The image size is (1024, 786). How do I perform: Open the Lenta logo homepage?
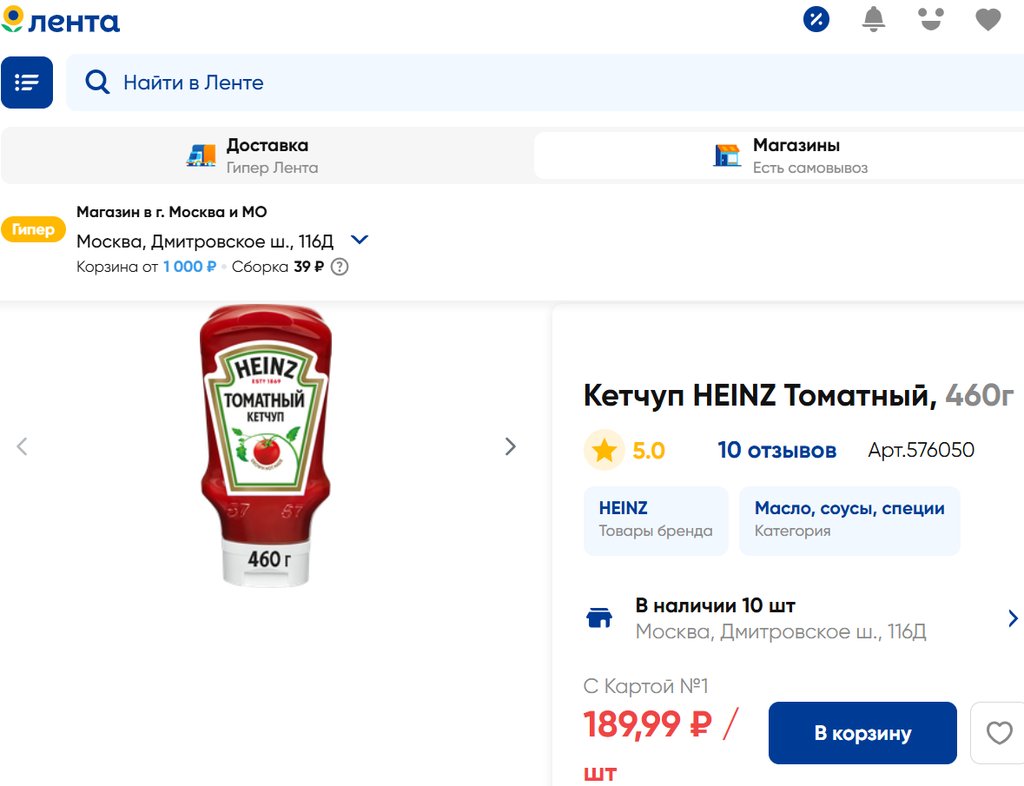[60, 20]
